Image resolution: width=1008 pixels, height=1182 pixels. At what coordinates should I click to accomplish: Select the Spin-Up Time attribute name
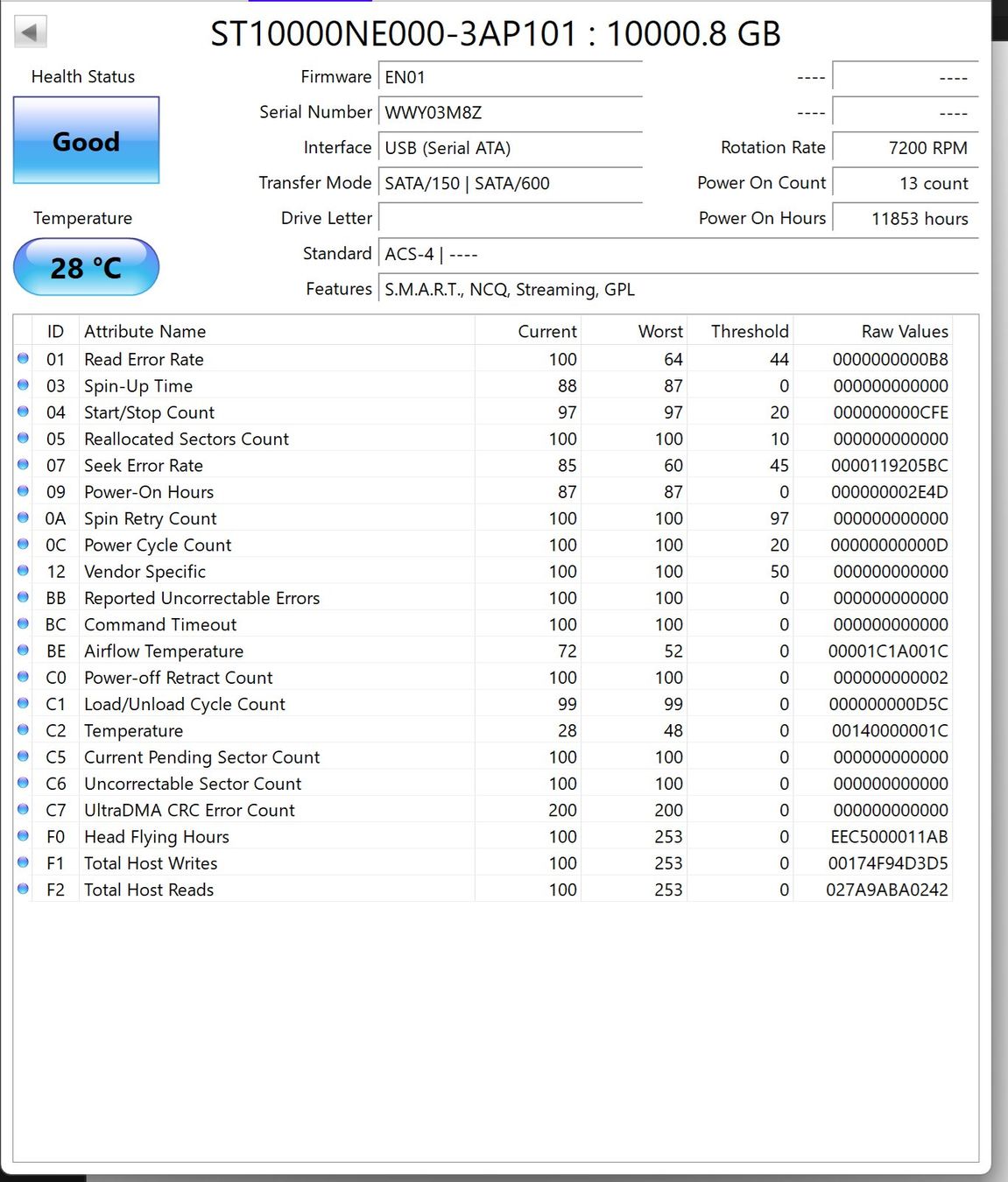[138, 386]
